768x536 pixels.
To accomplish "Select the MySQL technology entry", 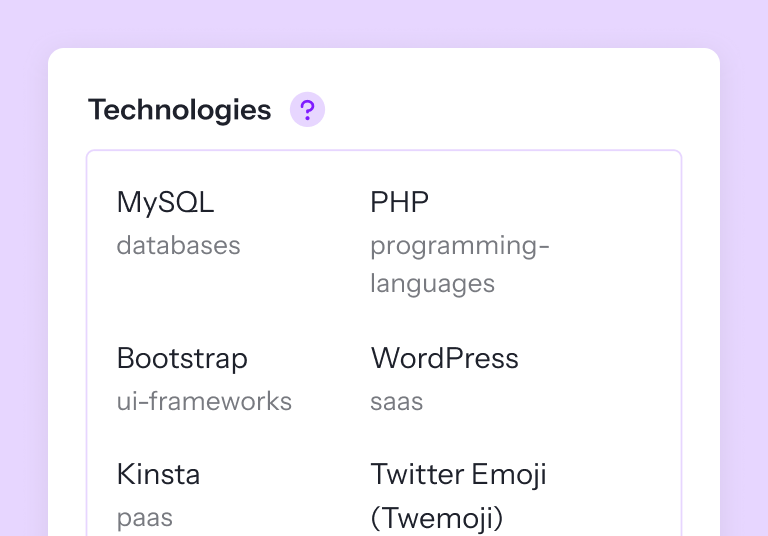I will (x=165, y=203).
